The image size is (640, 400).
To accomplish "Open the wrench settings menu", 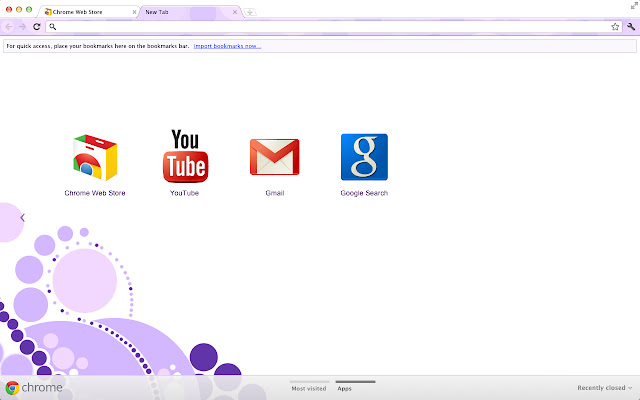I will point(631,27).
